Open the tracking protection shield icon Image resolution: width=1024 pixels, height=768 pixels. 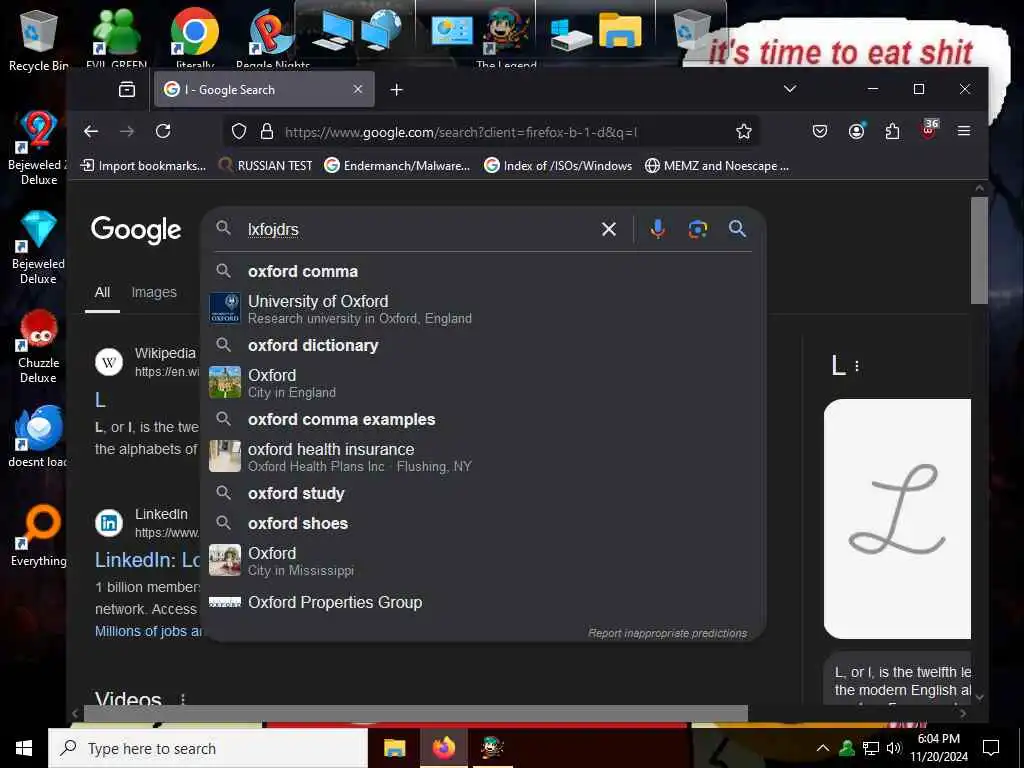(x=239, y=131)
